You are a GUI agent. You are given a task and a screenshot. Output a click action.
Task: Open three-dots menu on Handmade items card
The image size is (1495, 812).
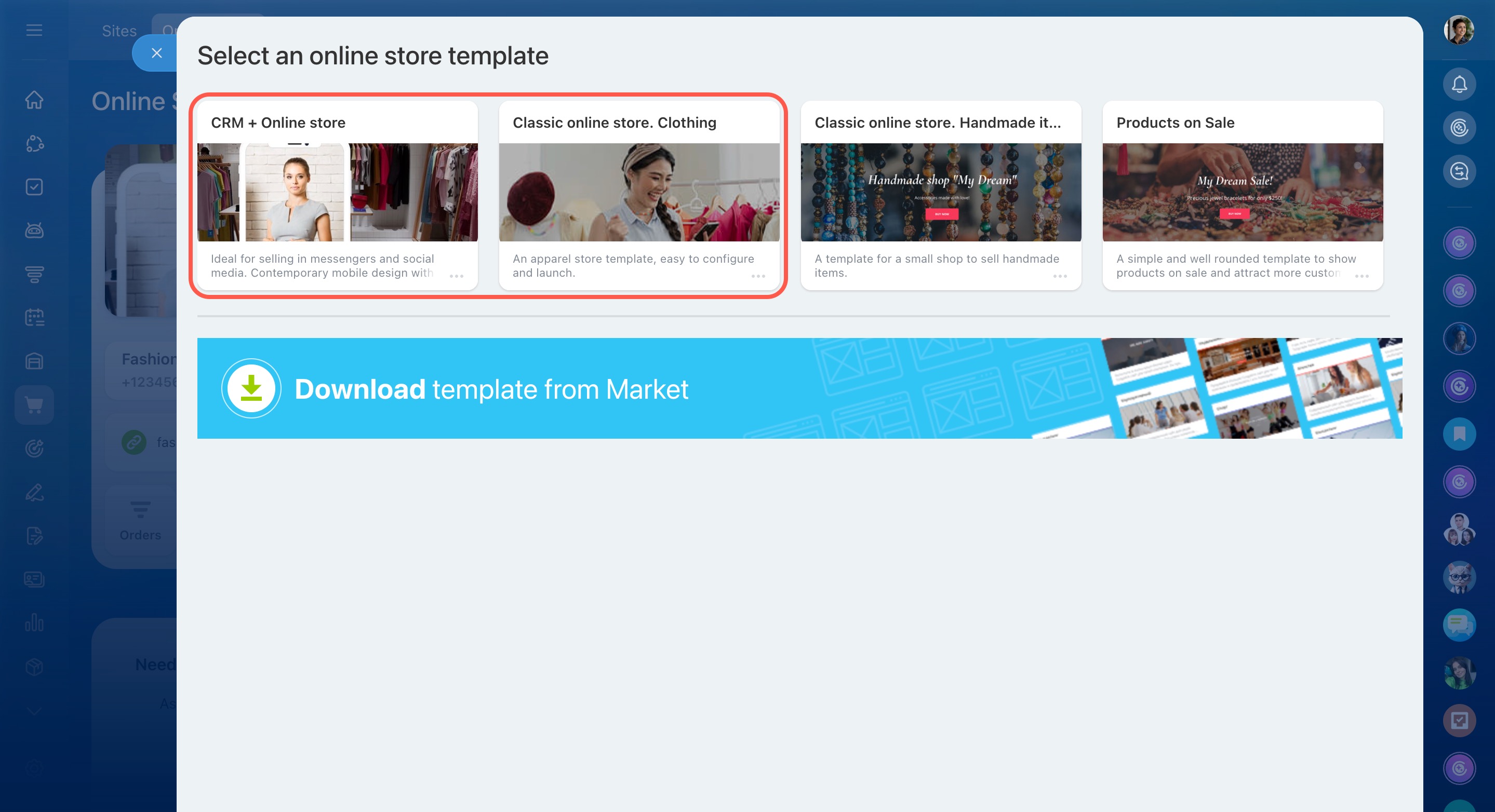(1060, 276)
